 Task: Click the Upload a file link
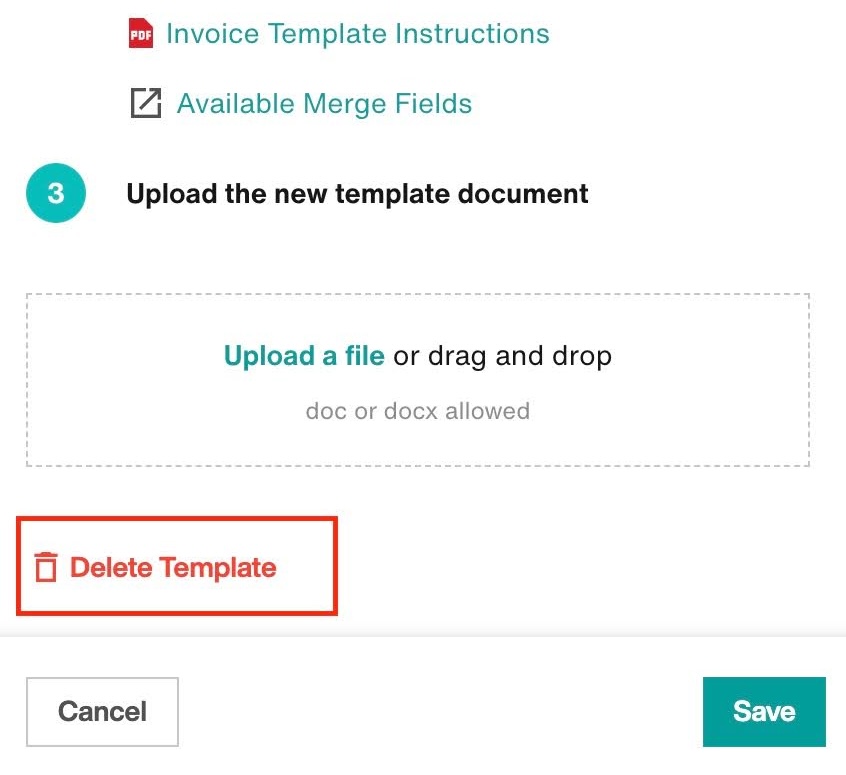[x=304, y=356]
